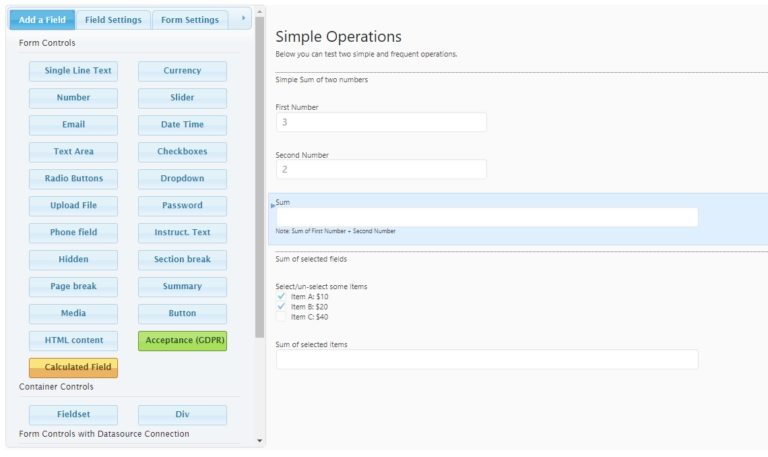Add a Button control
768x457 pixels.
pyautogui.click(x=182, y=313)
